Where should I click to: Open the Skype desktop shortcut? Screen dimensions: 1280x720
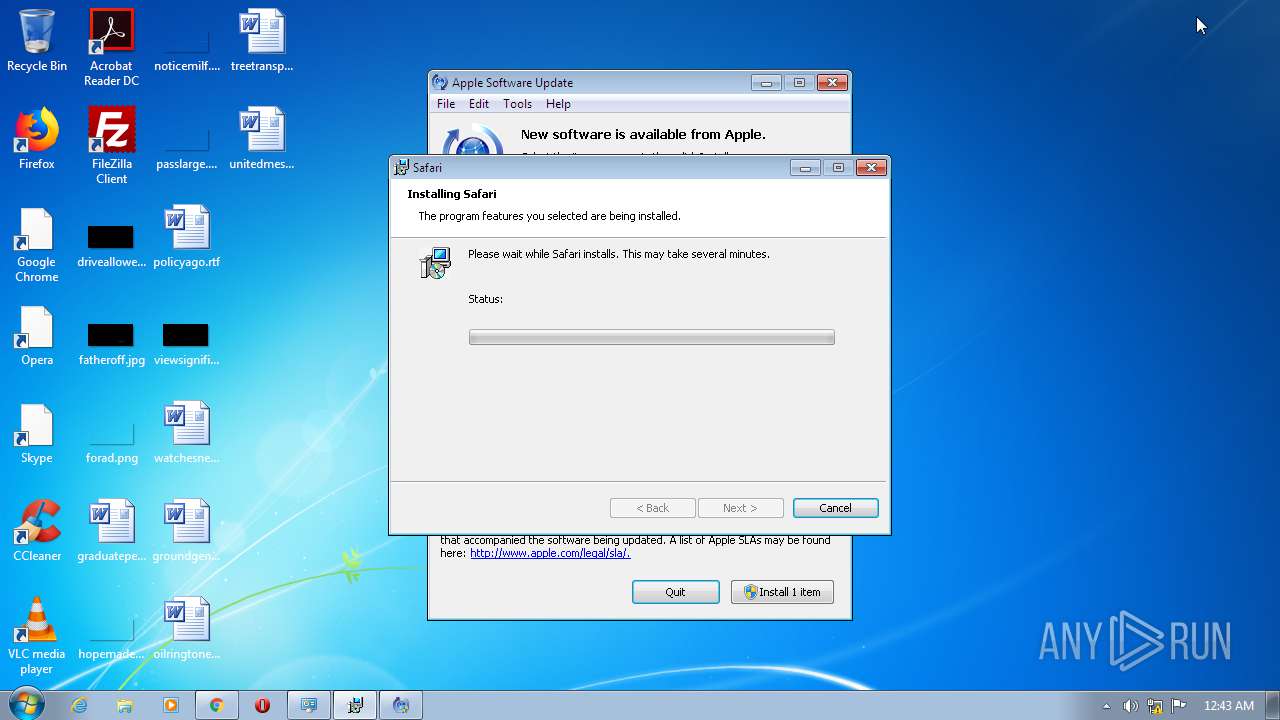pos(37,433)
